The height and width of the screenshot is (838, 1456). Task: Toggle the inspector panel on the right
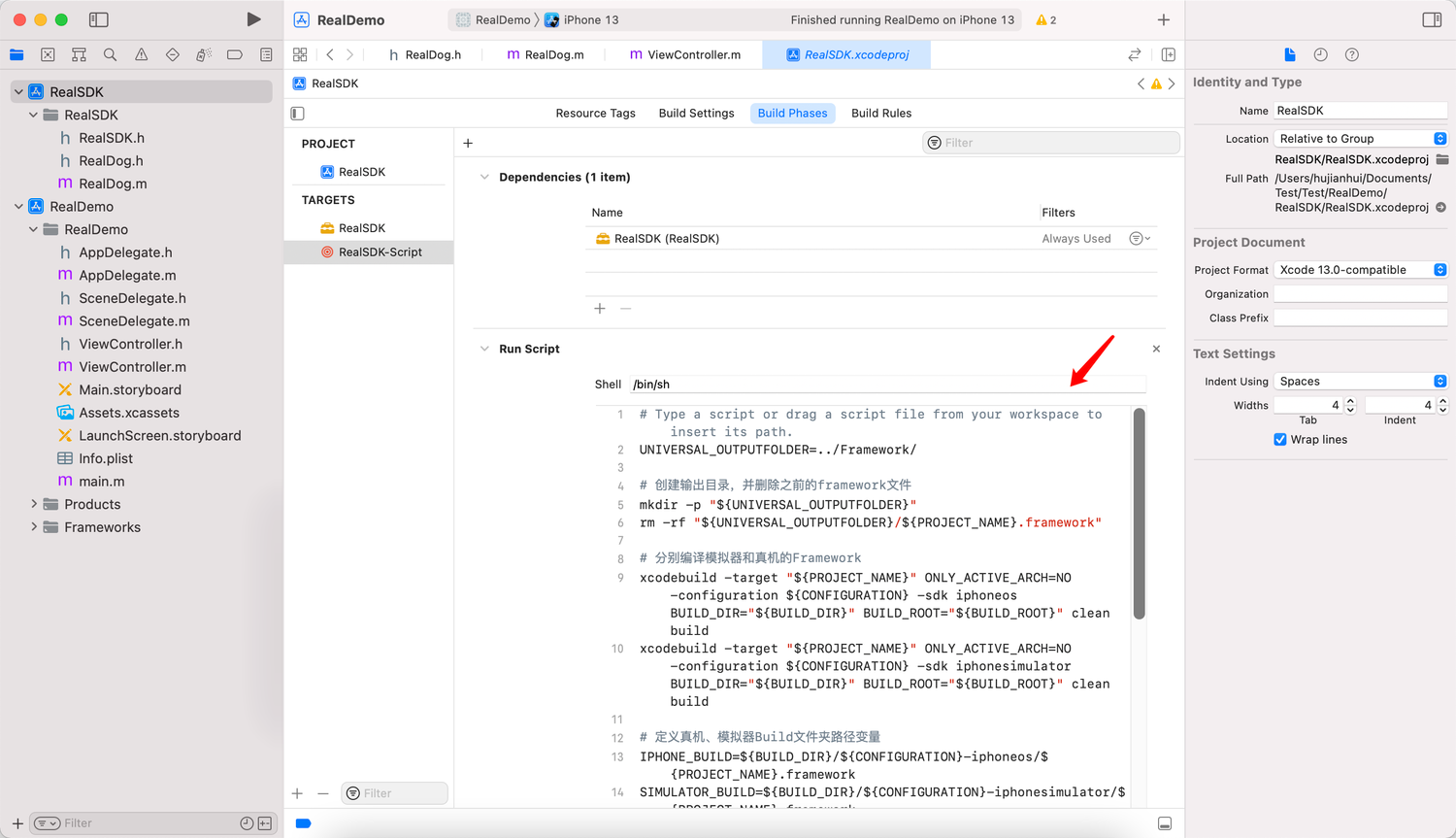(1432, 19)
